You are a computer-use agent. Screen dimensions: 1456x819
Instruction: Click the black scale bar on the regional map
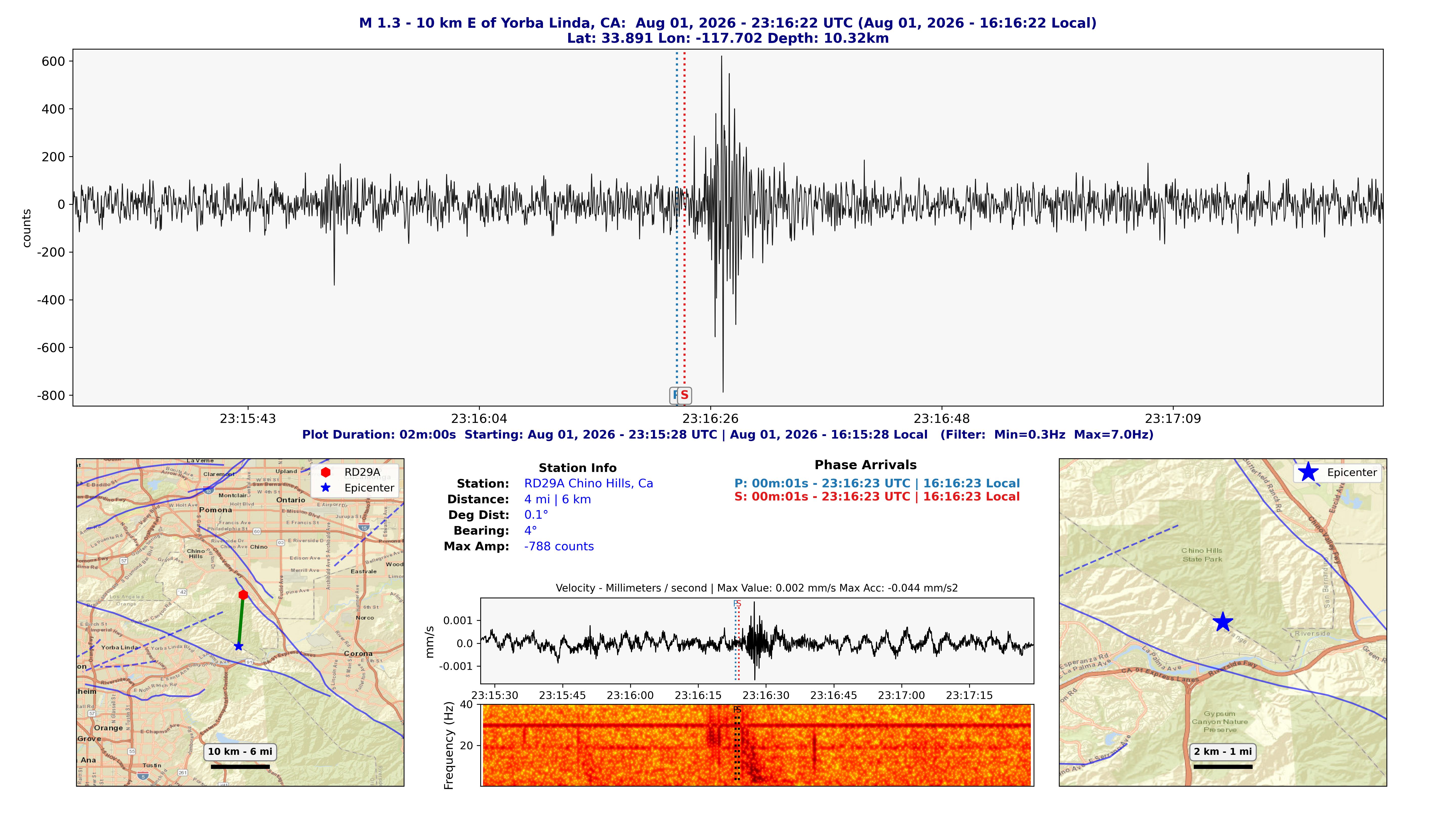point(240,767)
